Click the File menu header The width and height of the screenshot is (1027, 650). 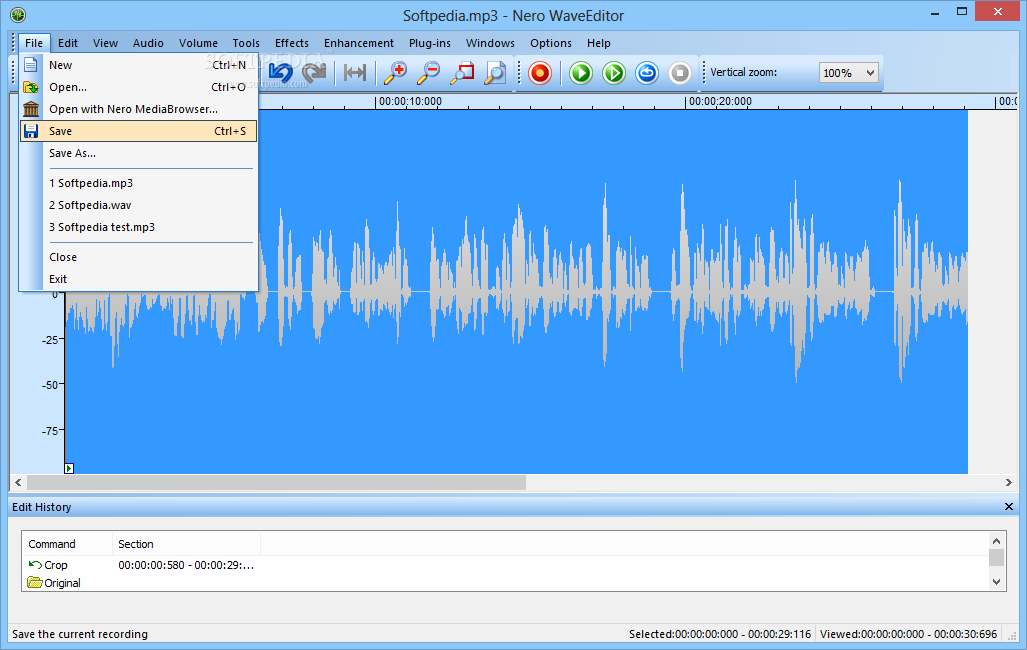[34, 43]
